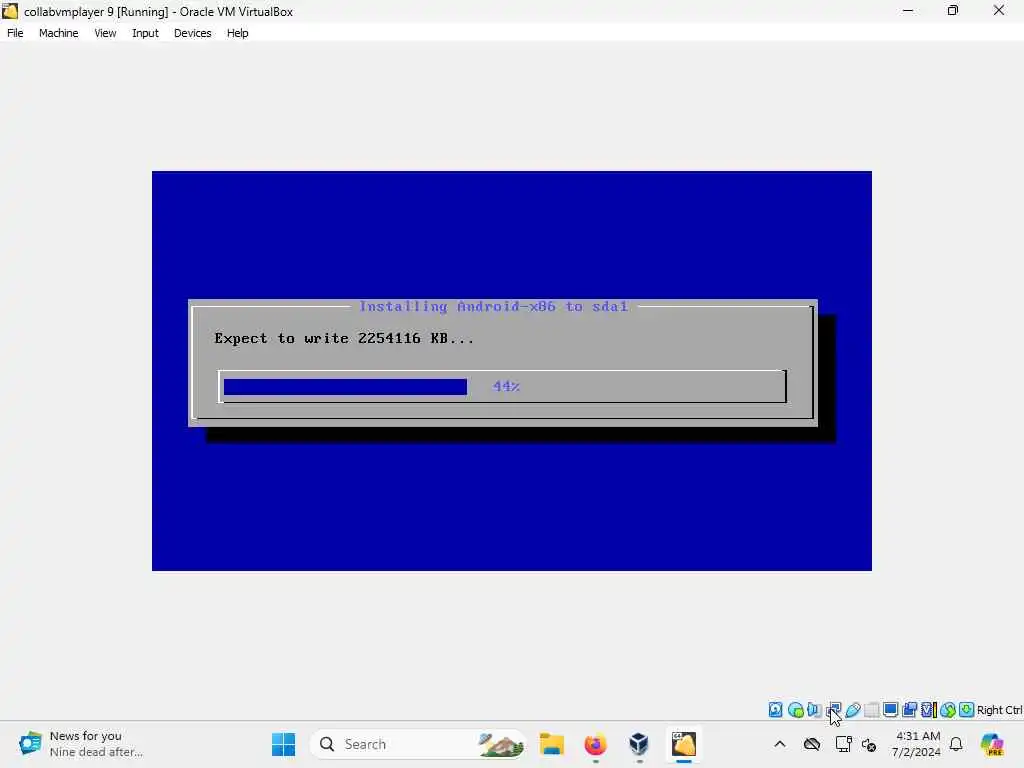Show hidden system tray icons

tap(780, 744)
